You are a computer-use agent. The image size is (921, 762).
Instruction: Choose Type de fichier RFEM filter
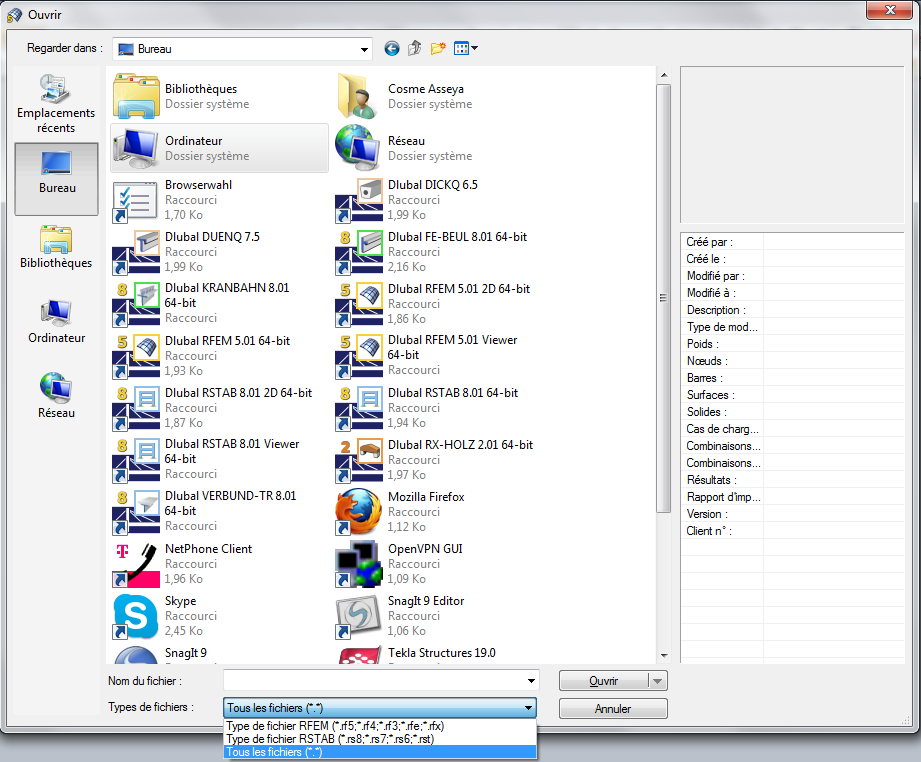pyautogui.click(x=379, y=726)
